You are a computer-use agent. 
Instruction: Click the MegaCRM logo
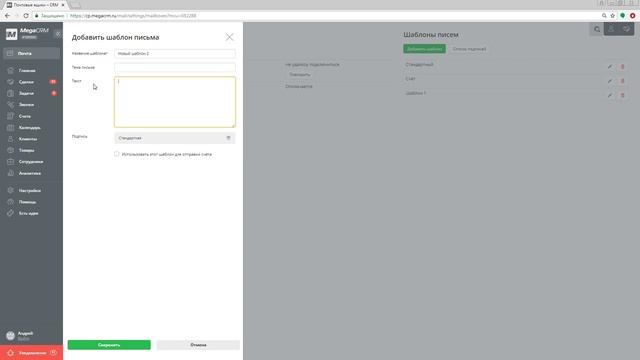coord(27,33)
